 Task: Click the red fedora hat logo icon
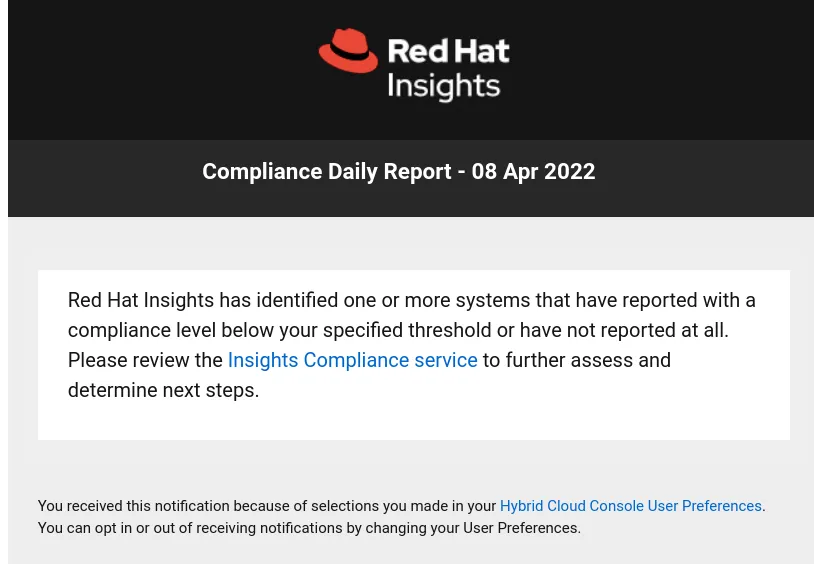[x=348, y=50]
